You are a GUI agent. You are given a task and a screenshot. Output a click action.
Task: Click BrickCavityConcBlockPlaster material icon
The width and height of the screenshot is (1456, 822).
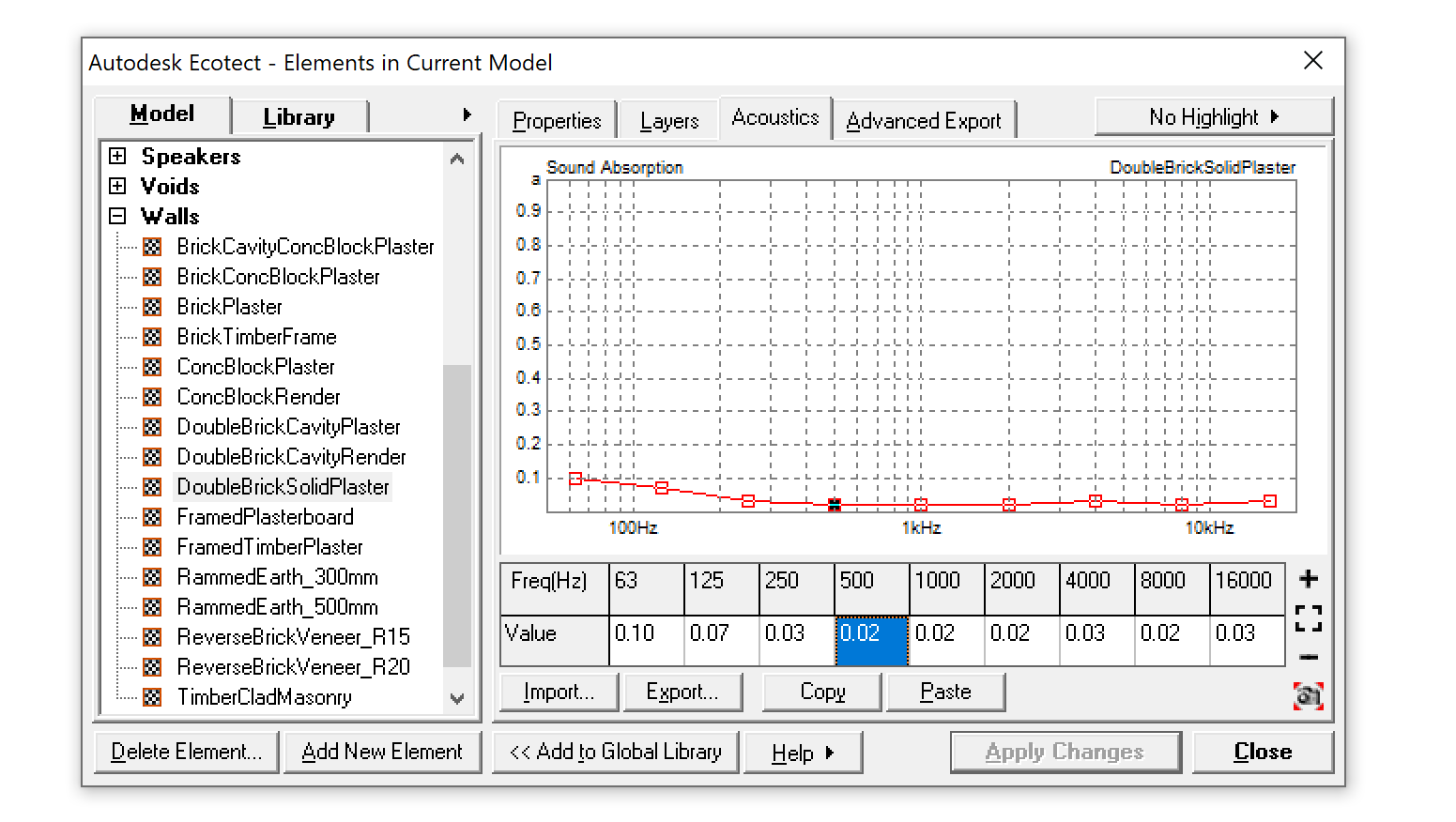pos(152,247)
